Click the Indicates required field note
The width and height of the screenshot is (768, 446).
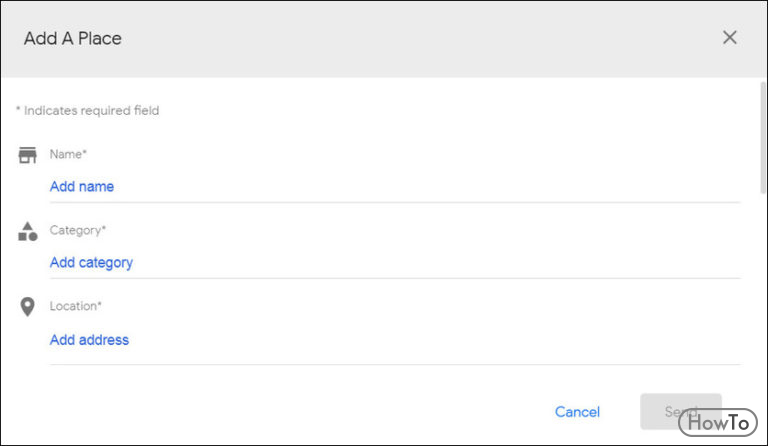[x=87, y=111]
